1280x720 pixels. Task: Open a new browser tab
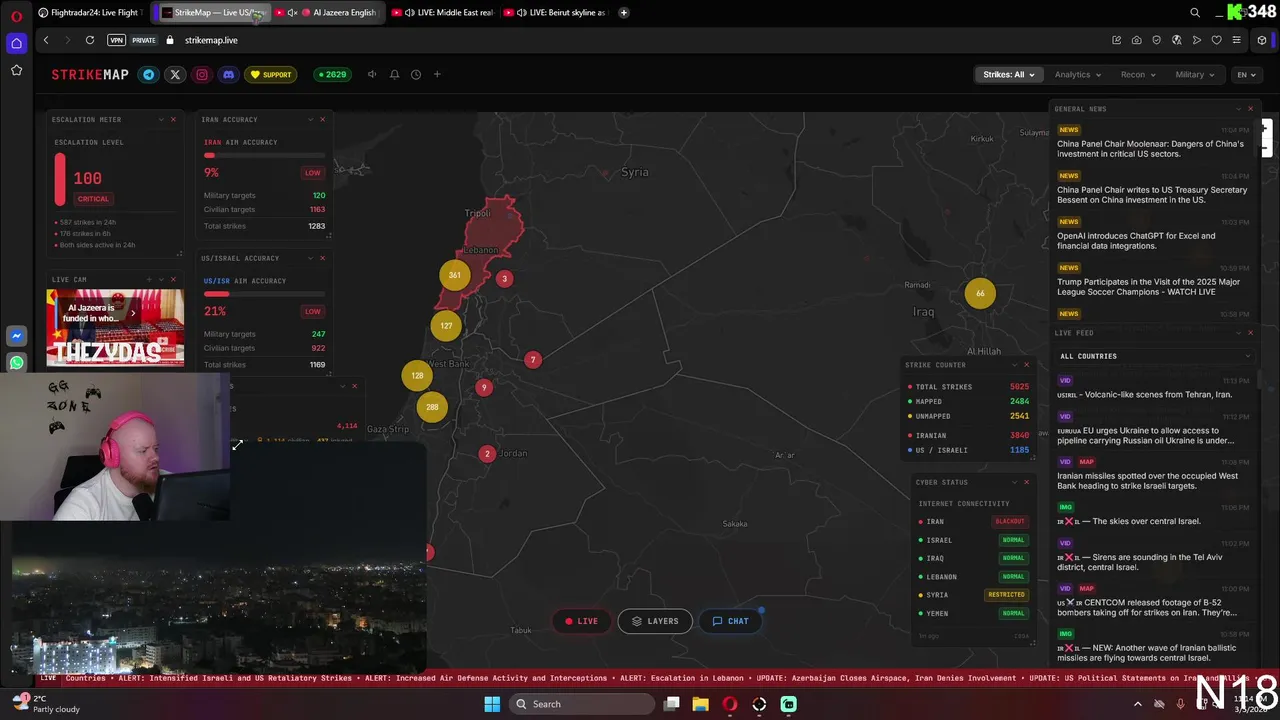[624, 13]
